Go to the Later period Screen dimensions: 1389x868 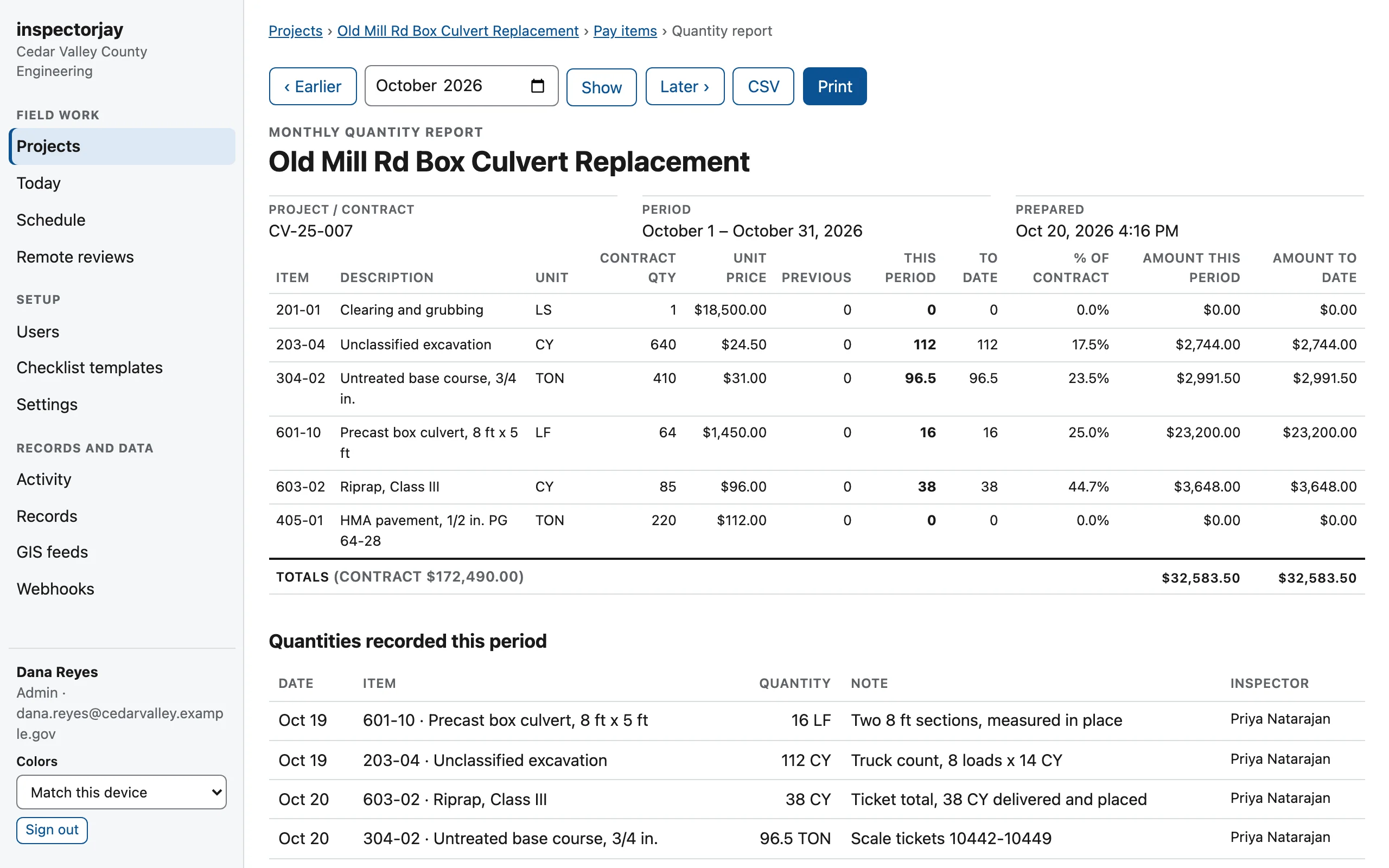point(685,86)
